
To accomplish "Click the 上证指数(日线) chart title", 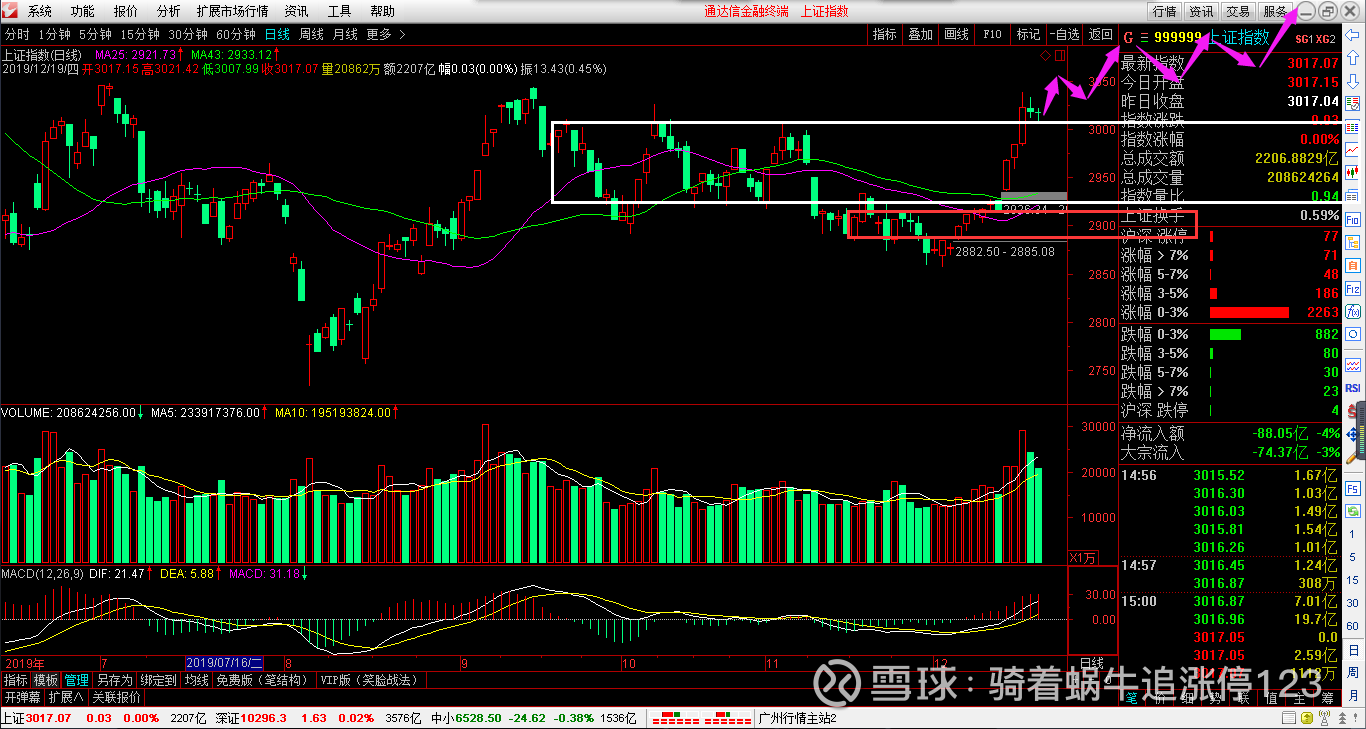I will point(42,54).
